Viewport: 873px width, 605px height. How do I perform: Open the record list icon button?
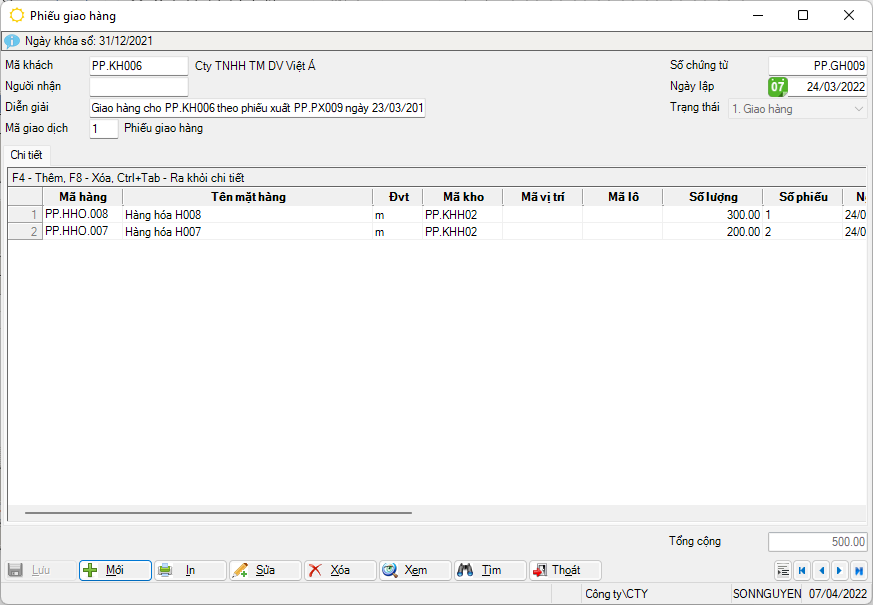pyautogui.click(x=783, y=570)
